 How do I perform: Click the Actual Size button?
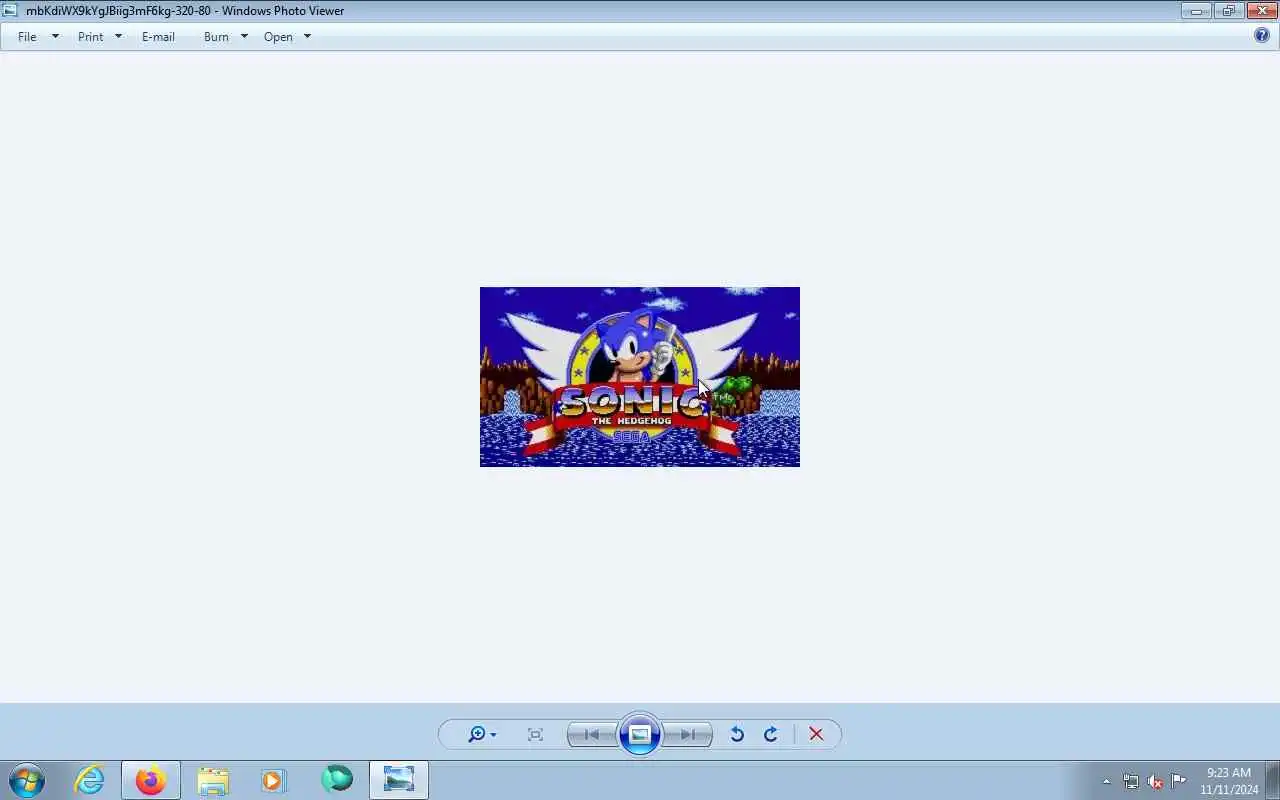535,734
